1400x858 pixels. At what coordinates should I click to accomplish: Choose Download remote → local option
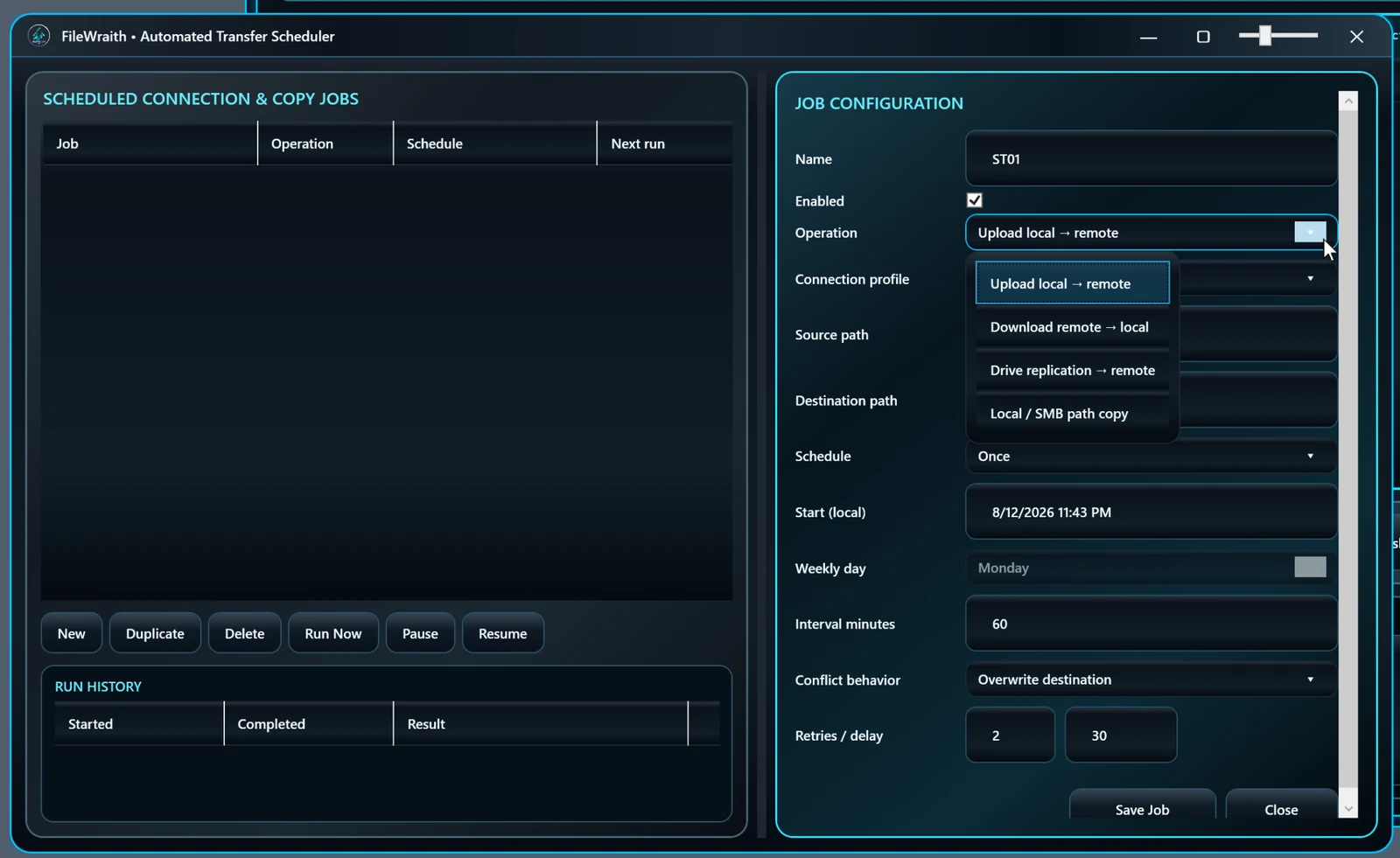[1072, 327]
